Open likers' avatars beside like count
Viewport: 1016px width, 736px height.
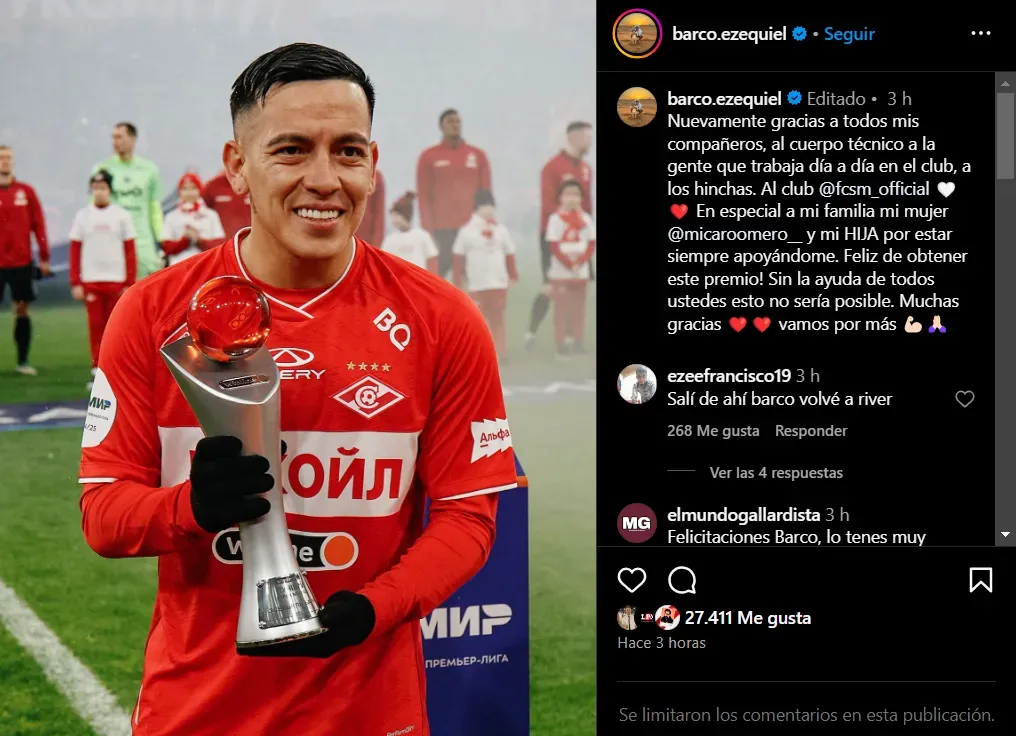(x=648, y=618)
